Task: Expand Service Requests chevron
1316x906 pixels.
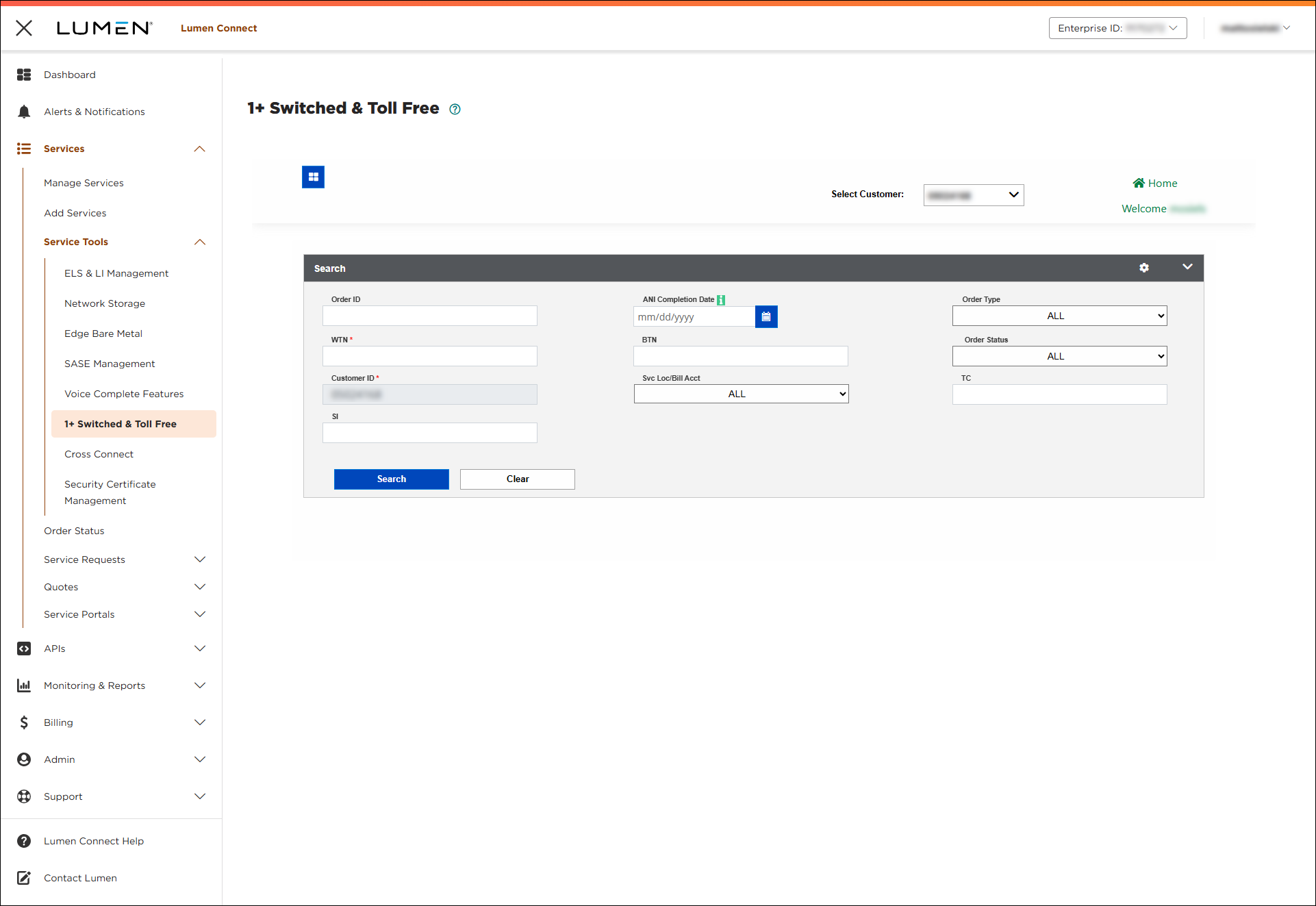Action: [200, 559]
